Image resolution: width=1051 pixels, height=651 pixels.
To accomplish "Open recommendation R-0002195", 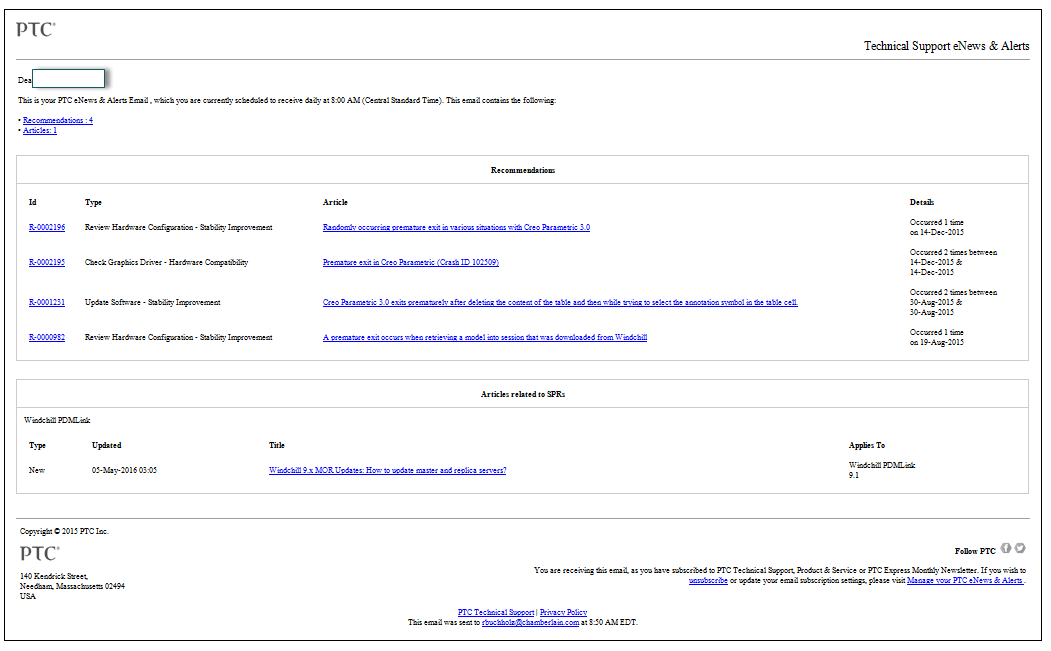I will click(47, 262).
